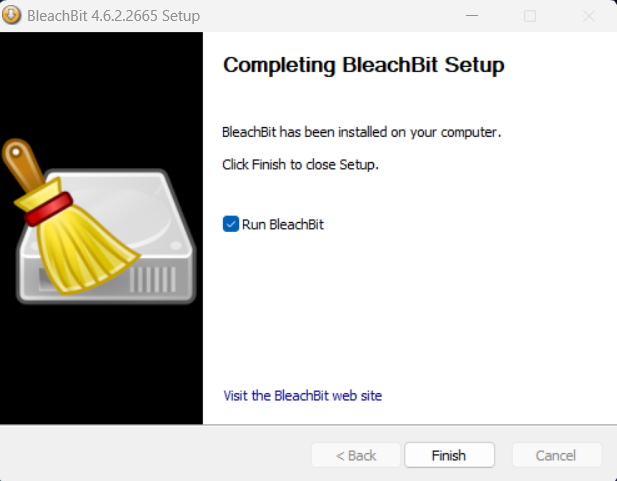Click the grayed-out Cancel button
The width and height of the screenshot is (617, 481).
click(556, 455)
